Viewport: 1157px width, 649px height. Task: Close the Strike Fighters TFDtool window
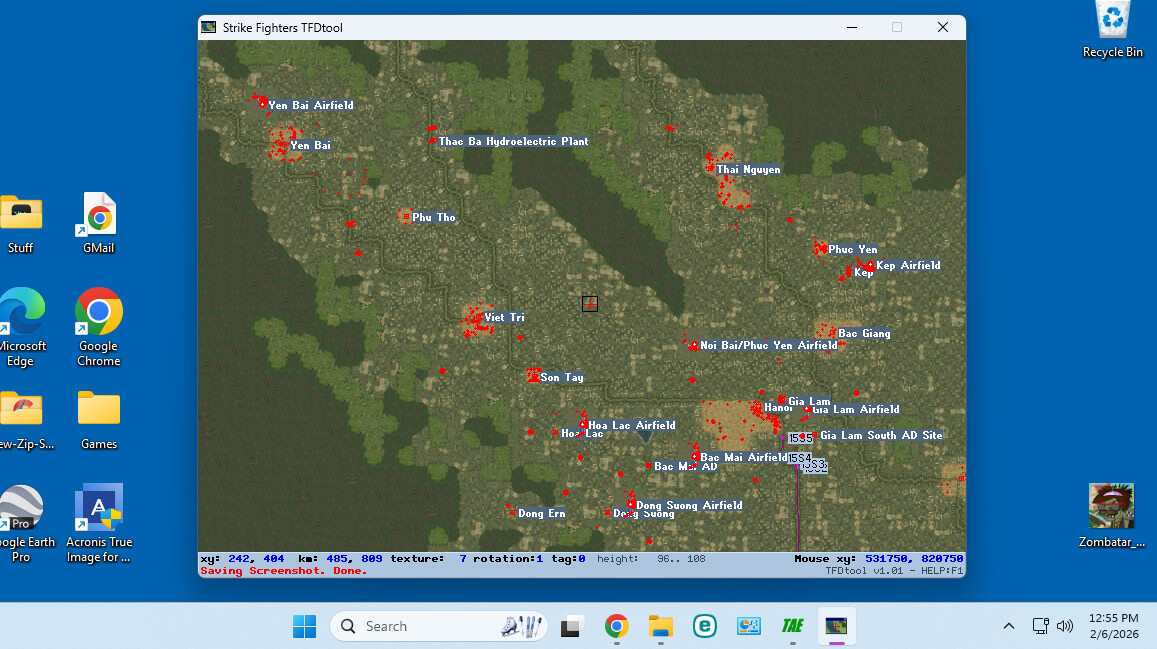point(942,27)
